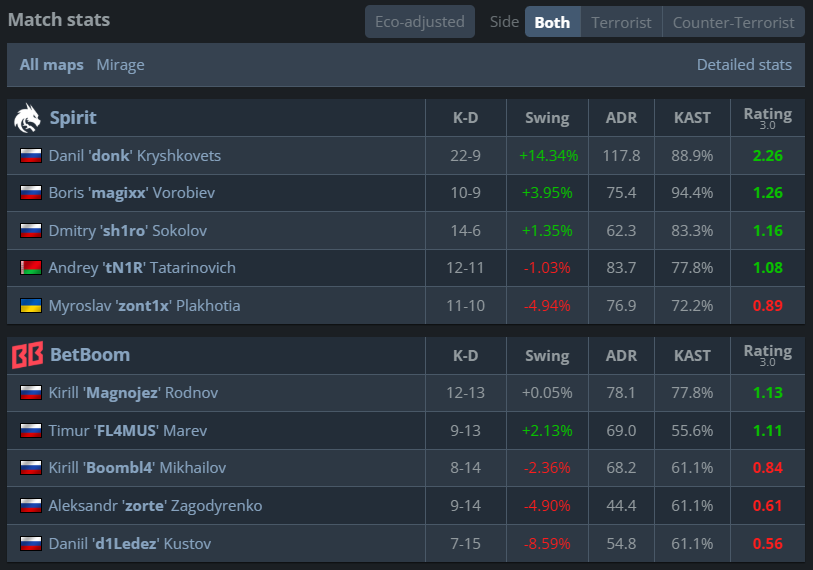Open the Spirit team name link
813x570 pixels.
(73, 118)
